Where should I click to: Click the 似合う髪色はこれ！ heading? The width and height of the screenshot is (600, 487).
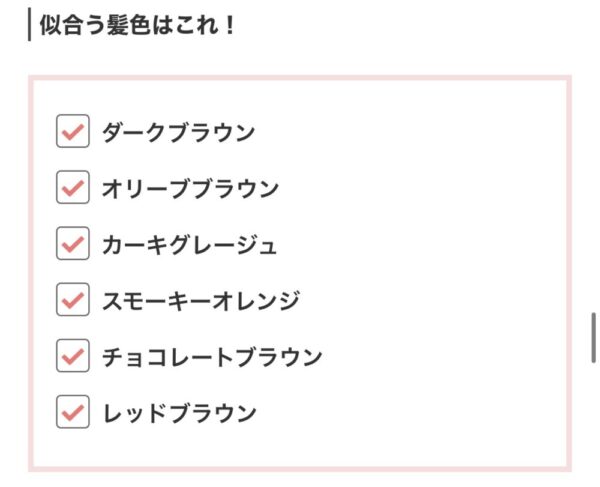(137, 25)
